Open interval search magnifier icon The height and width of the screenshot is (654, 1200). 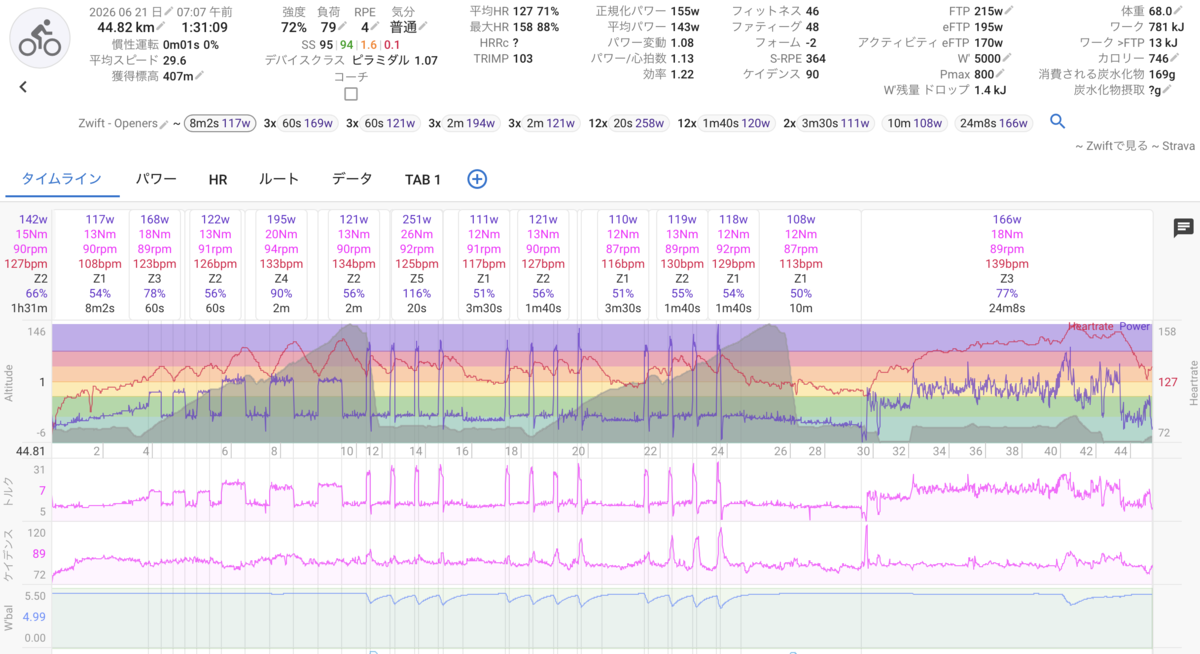[x=1057, y=122]
